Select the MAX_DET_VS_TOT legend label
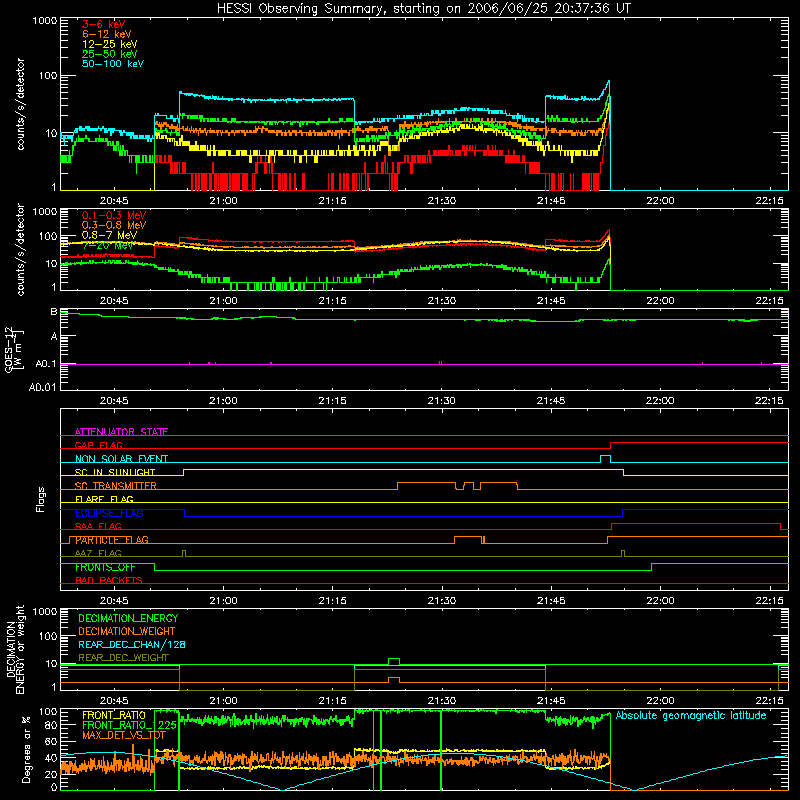 (123, 735)
